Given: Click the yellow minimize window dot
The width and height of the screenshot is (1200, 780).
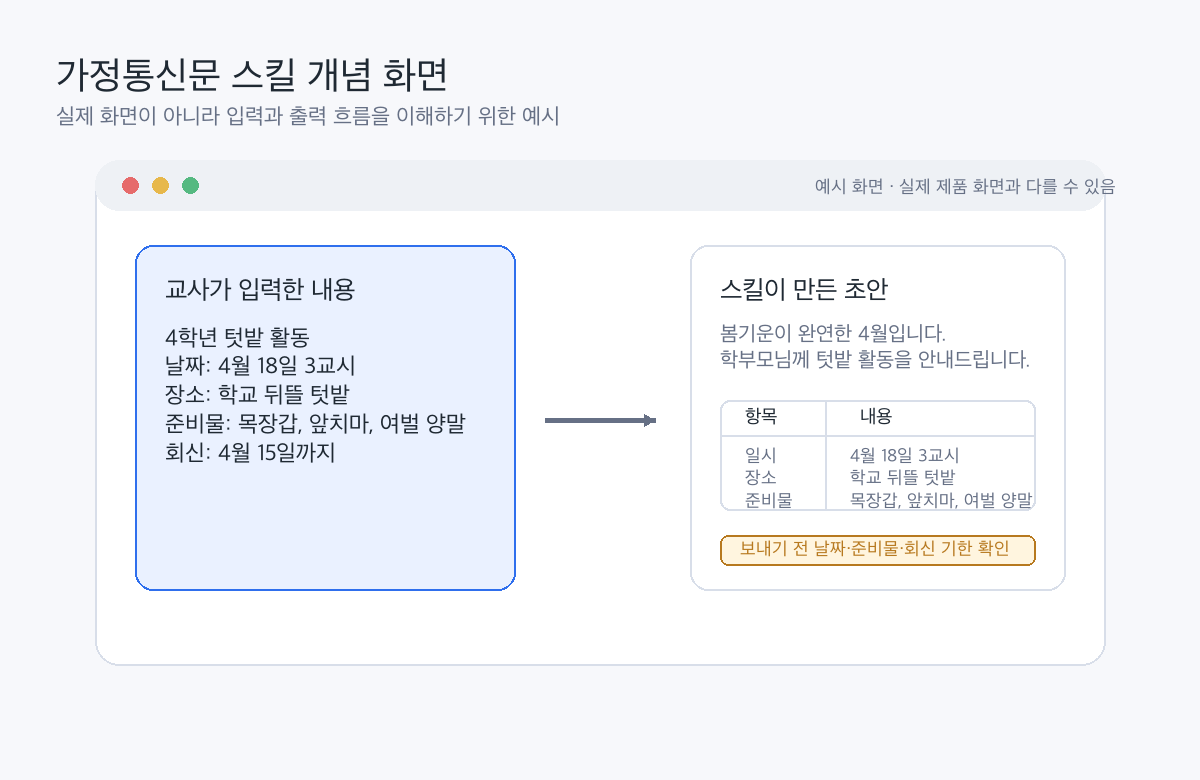Looking at the screenshot, I should click(x=160, y=185).
